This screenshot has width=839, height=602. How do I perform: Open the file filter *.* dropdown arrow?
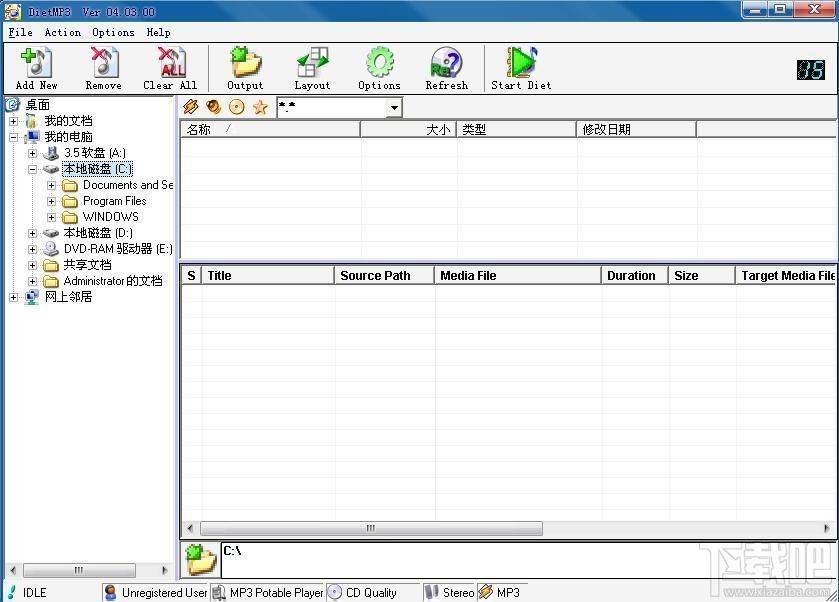(394, 108)
